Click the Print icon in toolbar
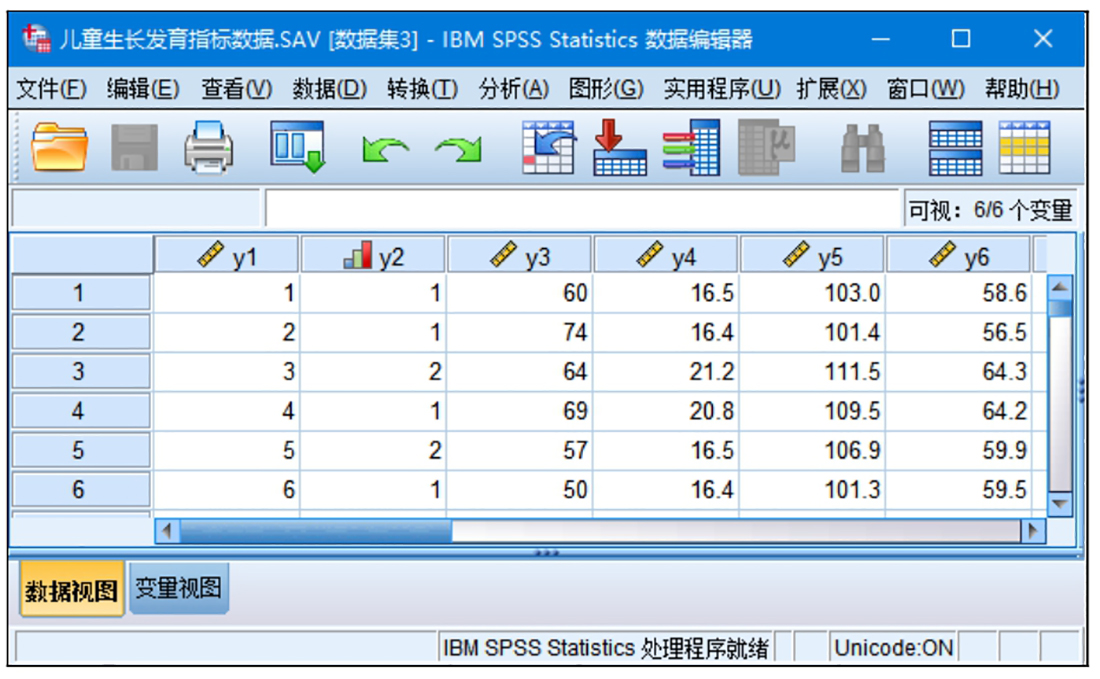Image resolution: width=1100 pixels, height=679 pixels. tap(209, 148)
